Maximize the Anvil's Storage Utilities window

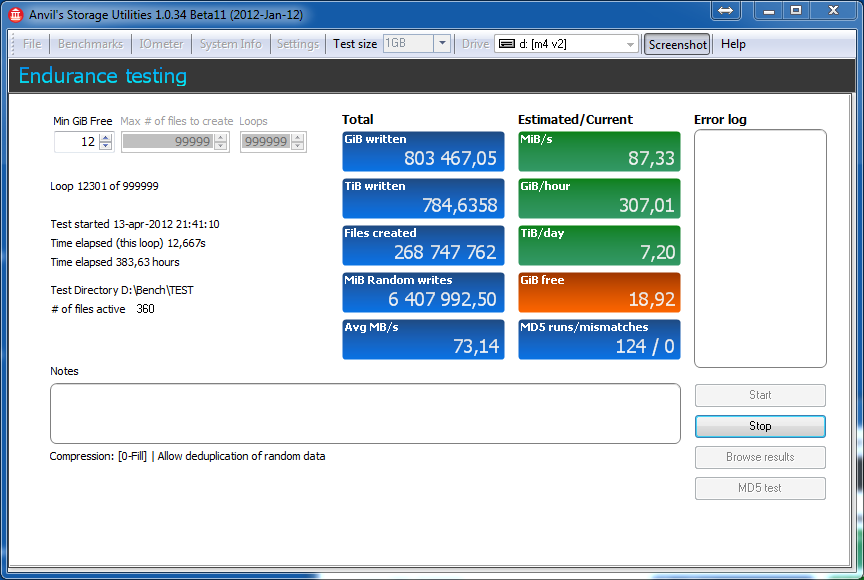(x=796, y=10)
